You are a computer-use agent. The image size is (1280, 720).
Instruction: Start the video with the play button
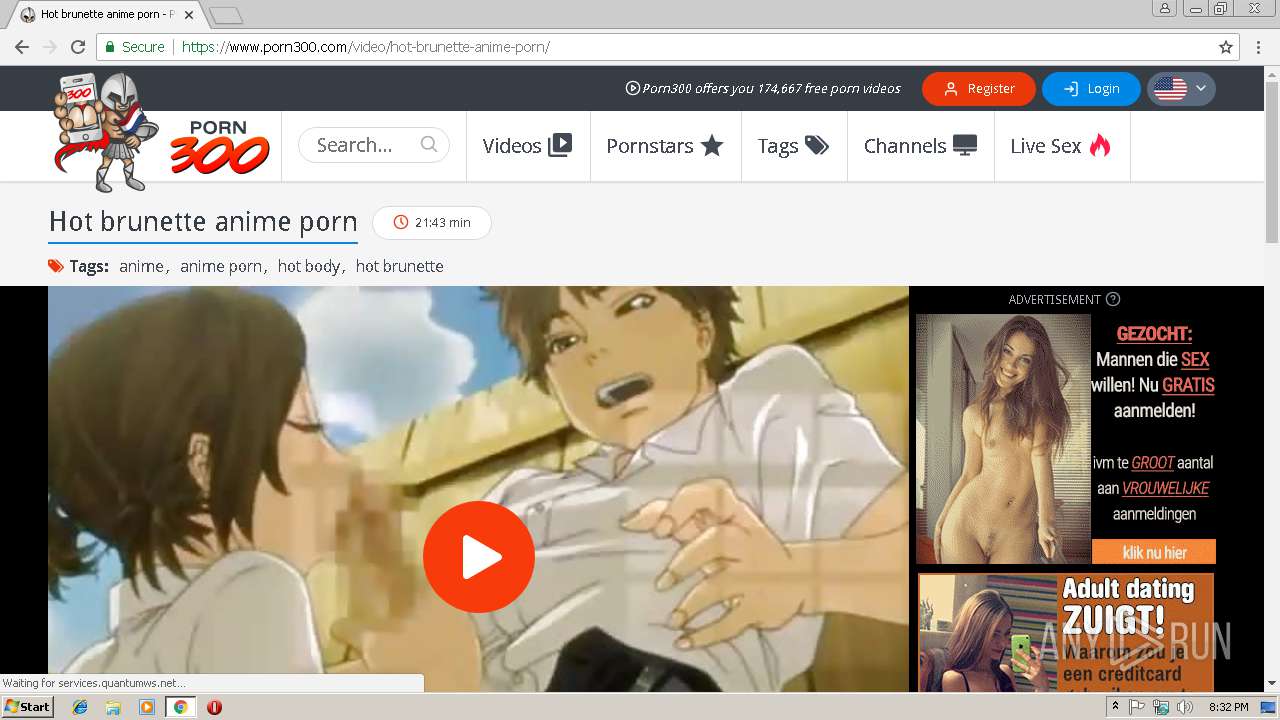[479, 557]
